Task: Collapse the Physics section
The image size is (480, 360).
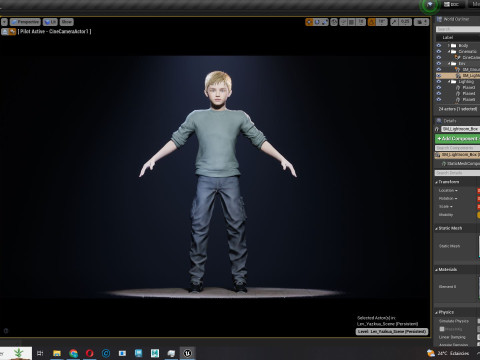Action: [x=436, y=312]
